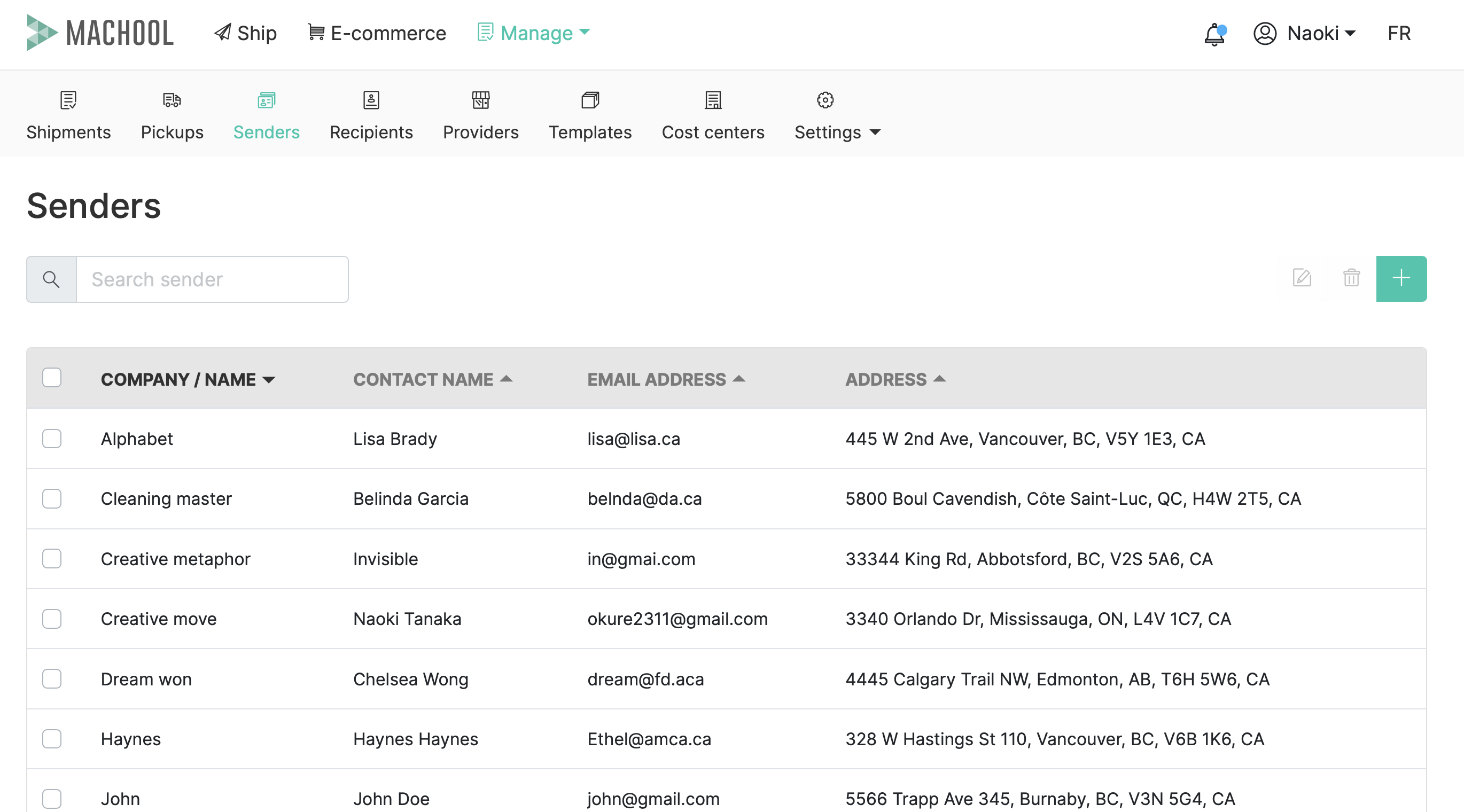This screenshot has width=1464, height=812.
Task: Expand the Manage dropdown arrow
Action: (584, 33)
